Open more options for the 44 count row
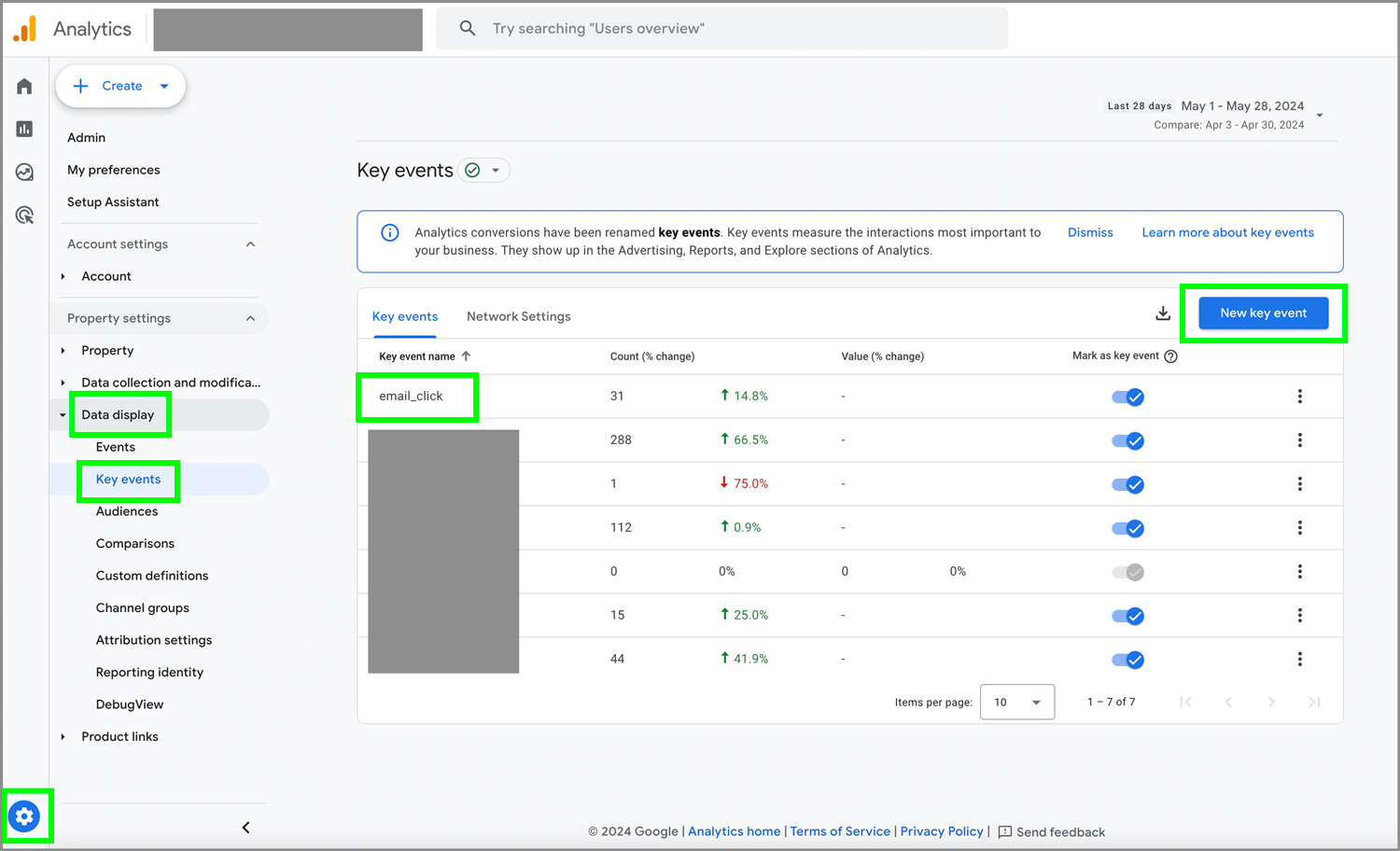The height and width of the screenshot is (851, 1400). coord(1299,660)
